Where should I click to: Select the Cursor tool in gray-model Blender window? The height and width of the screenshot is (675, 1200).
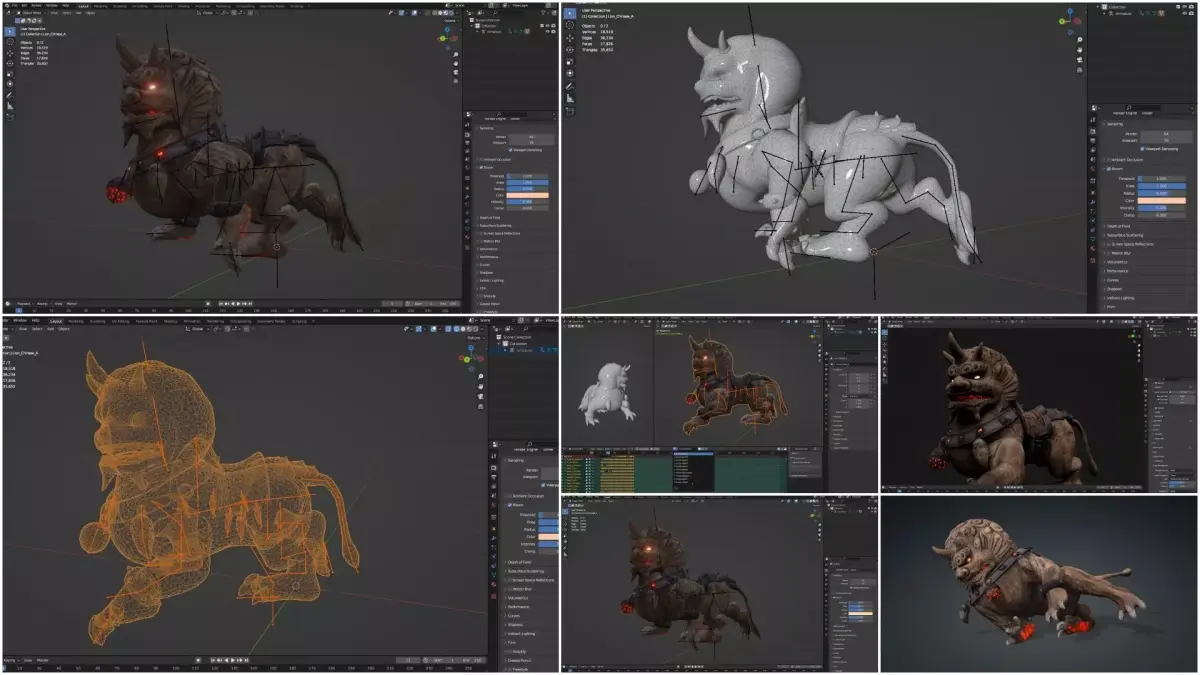pos(570,25)
